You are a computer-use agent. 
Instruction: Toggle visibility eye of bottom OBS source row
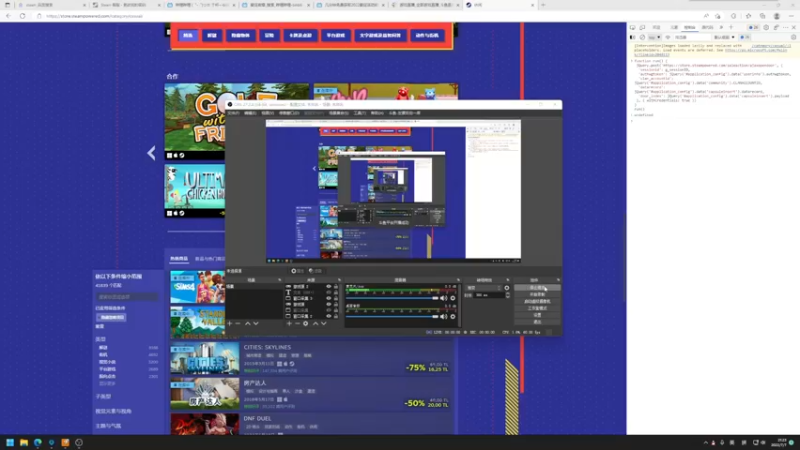pos(329,316)
